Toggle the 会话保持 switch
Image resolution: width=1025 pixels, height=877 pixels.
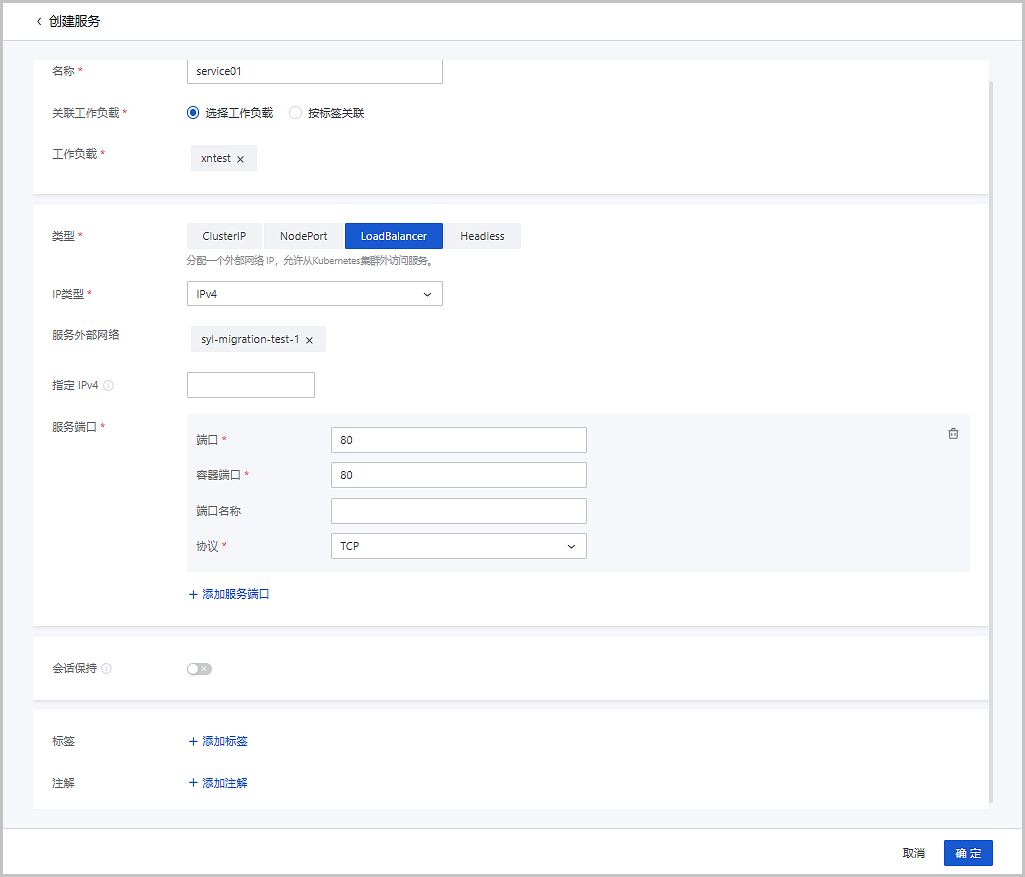coord(199,669)
